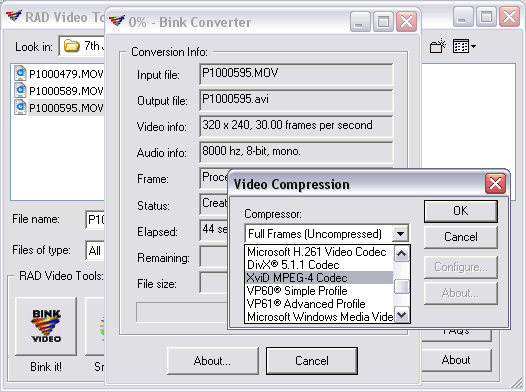Click the codec list scrollbar thumb
Screen dimensions: 526x392
[x=402, y=287]
